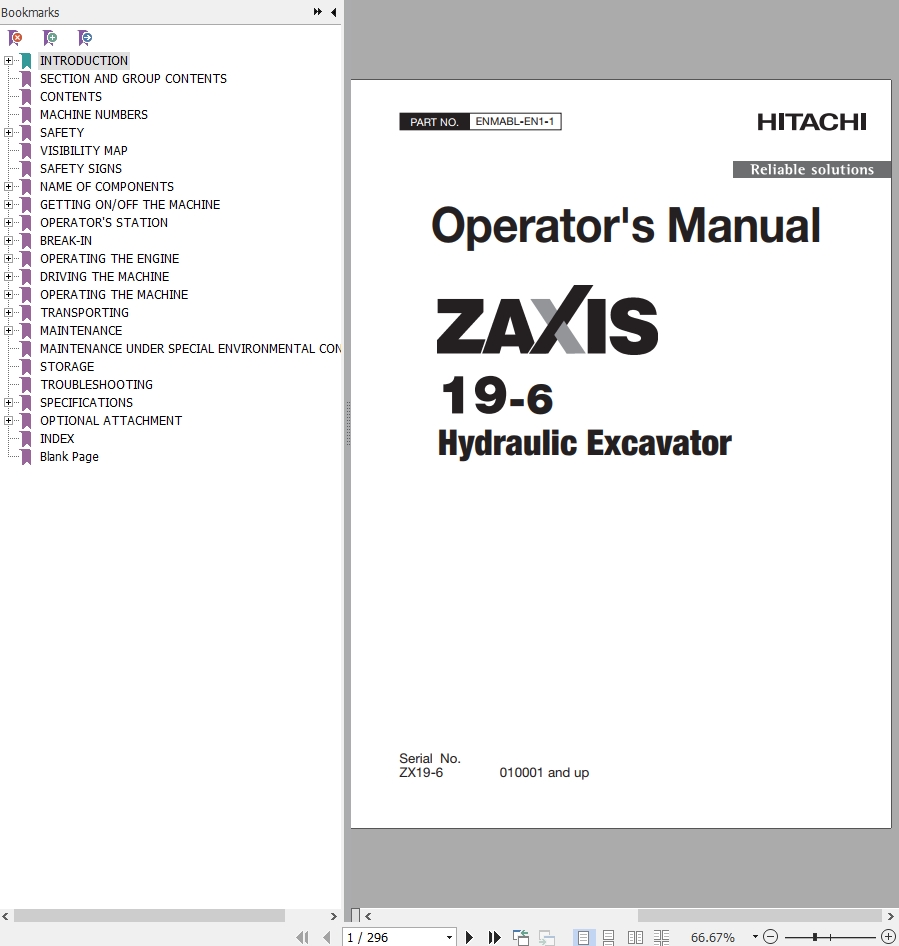This screenshot has height=946, width=899.
Task: Click the next view icon
Action: 547,937
